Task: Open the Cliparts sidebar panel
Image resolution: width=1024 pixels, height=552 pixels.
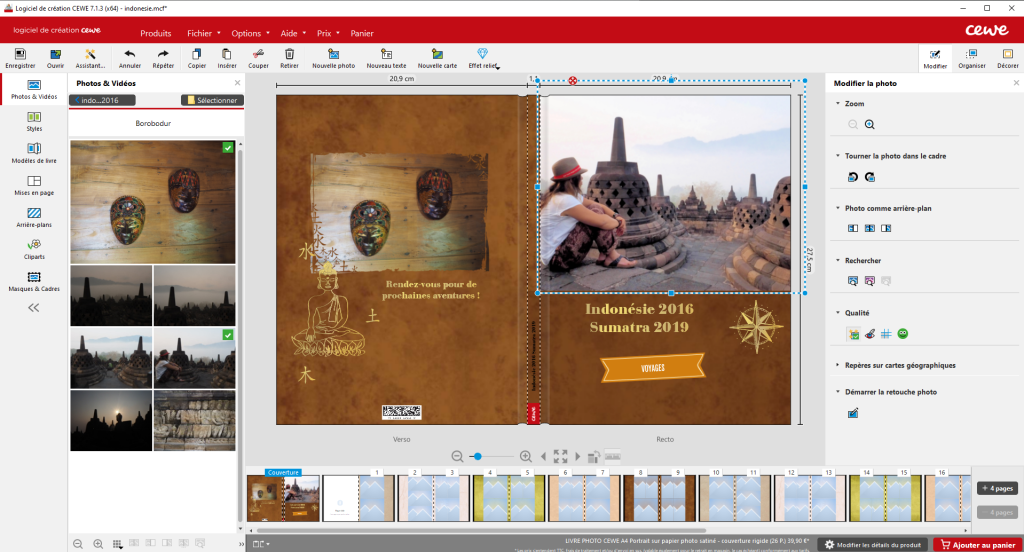Action: click(x=34, y=245)
